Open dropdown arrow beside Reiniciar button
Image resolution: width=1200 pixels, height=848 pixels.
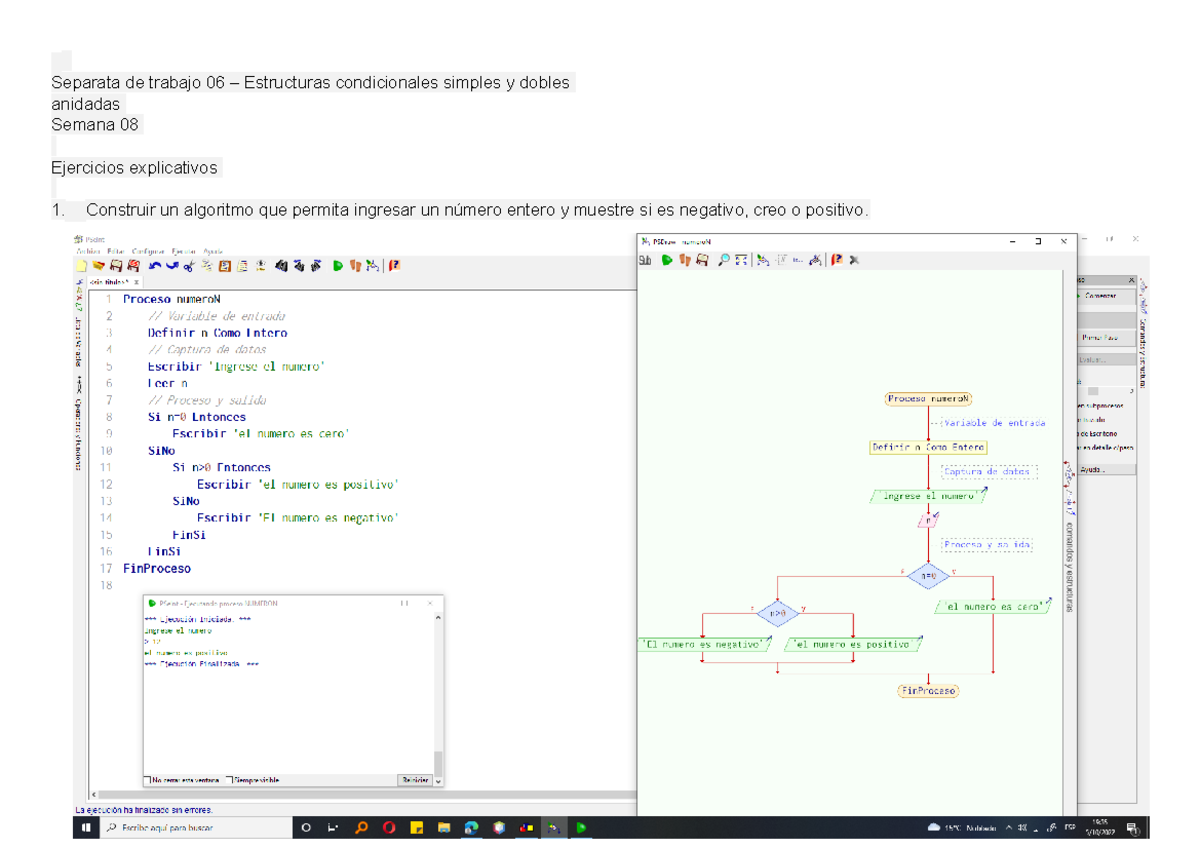click(438, 780)
